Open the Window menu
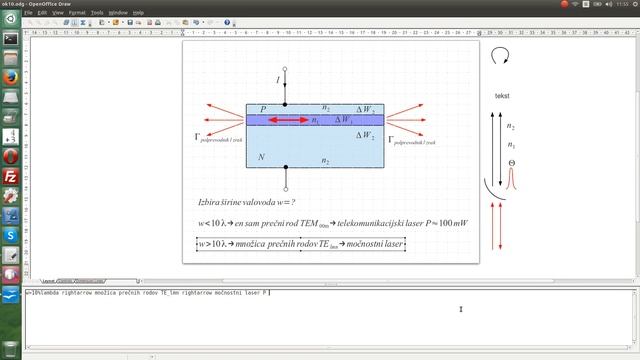The image size is (640, 360). pos(118,13)
